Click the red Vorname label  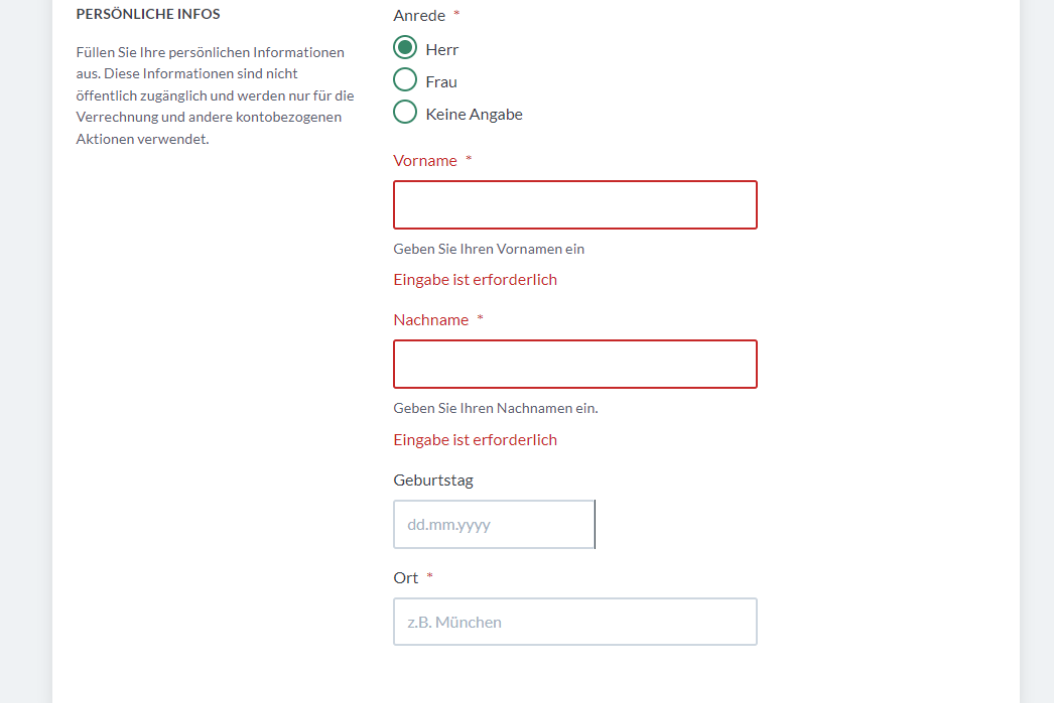click(425, 161)
